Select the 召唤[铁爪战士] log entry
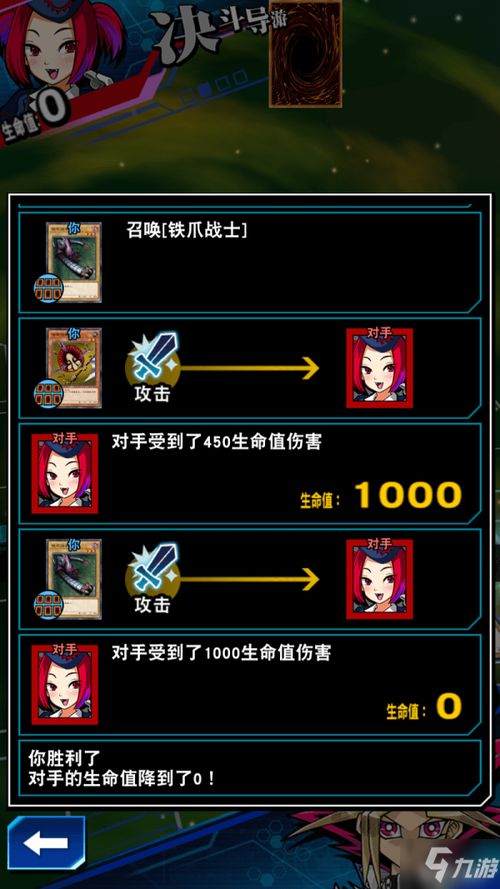The image size is (500, 889). [x=250, y=263]
